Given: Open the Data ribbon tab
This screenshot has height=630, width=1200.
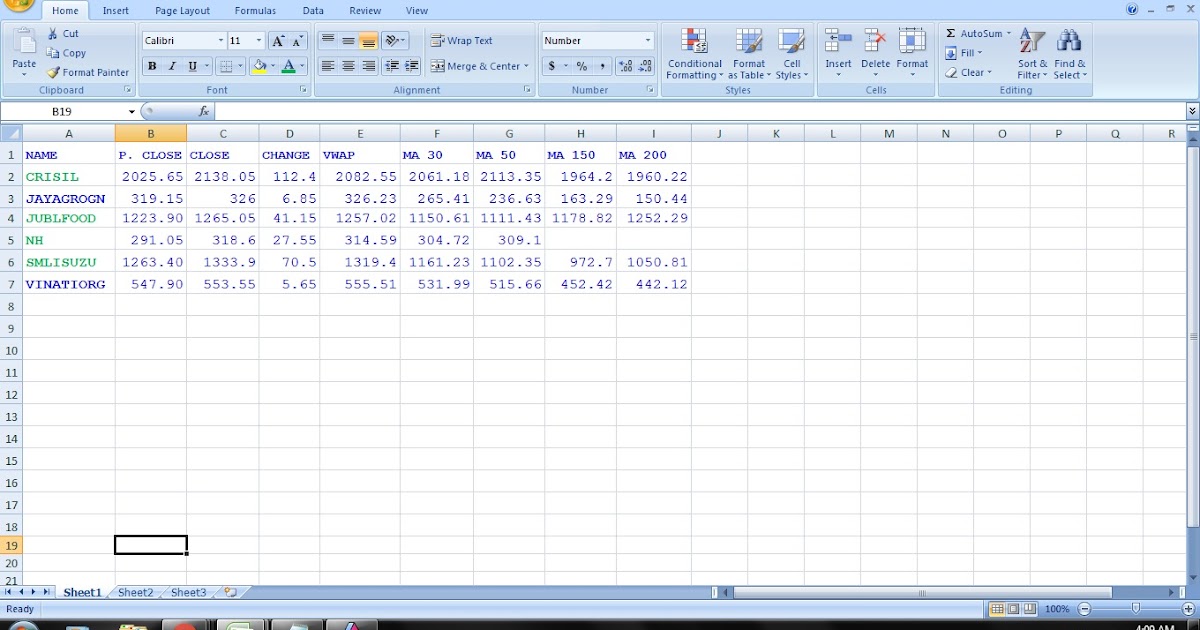Looking at the screenshot, I should pos(313,11).
